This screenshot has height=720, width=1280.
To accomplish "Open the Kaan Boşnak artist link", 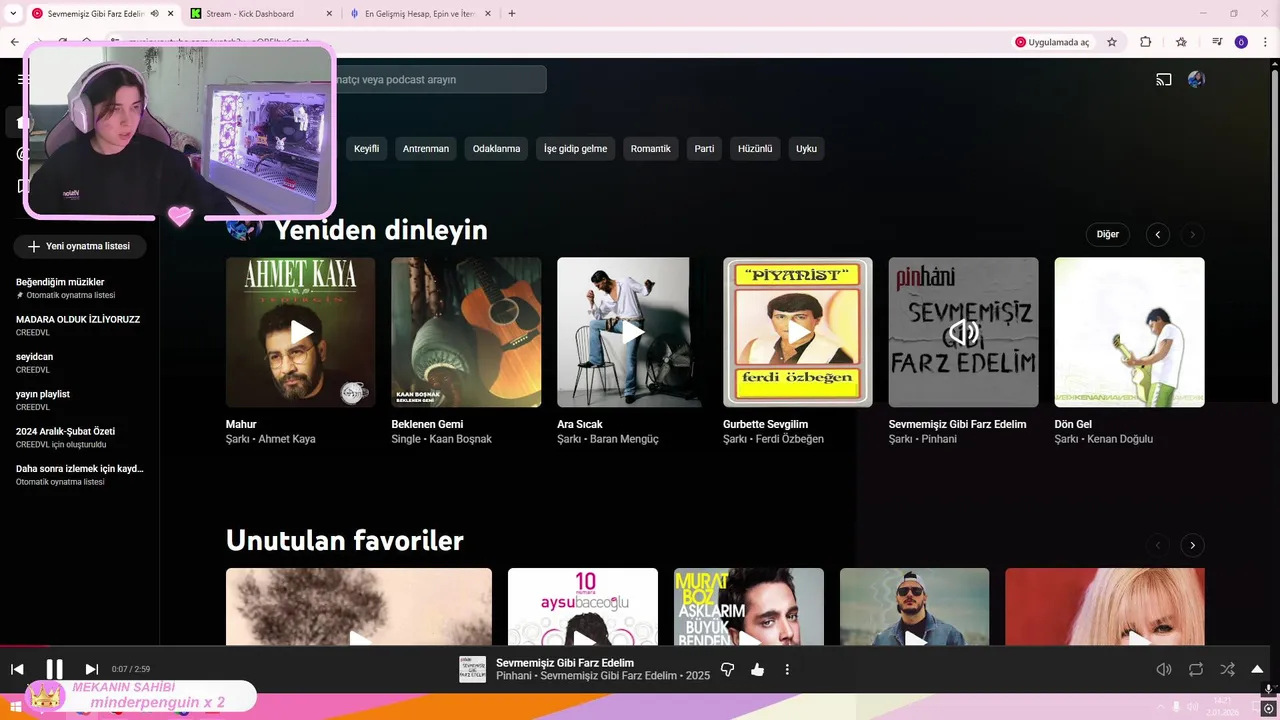I will pos(460,439).
